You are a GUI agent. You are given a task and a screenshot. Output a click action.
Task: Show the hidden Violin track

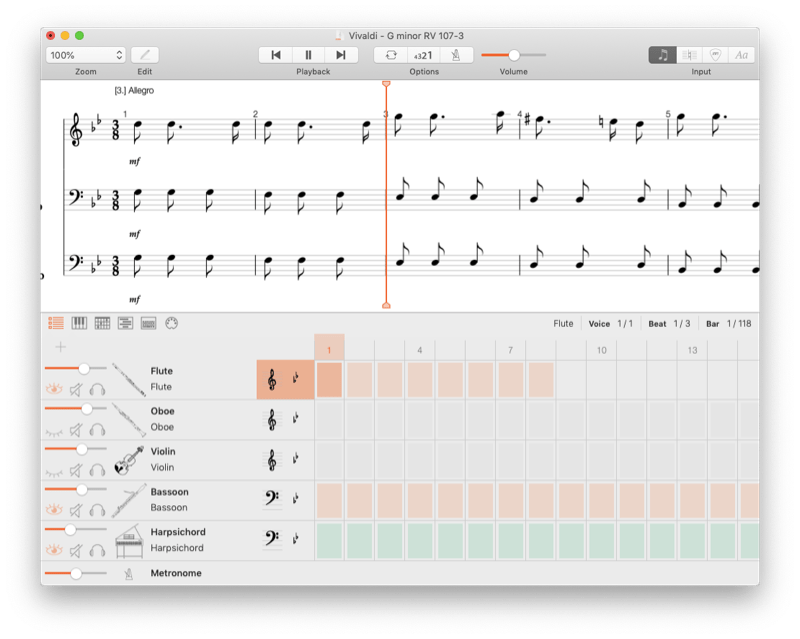pos(54,472)
